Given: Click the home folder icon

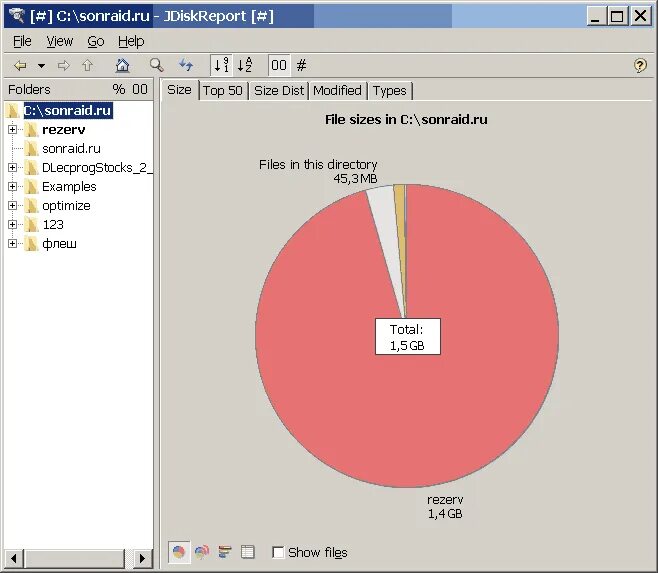Looking at the screenshot, I should pyautogui.click(x=122, y=65).
